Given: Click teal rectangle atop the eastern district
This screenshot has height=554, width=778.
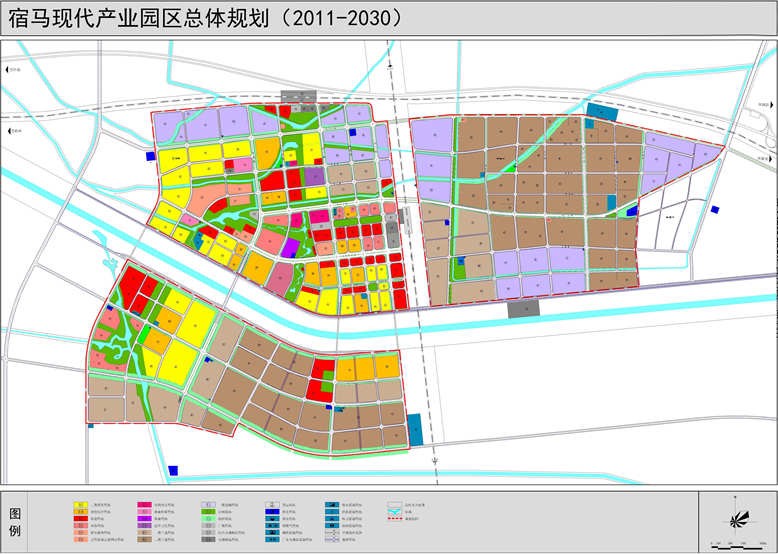Looking at the screenshot, I should pos(602,110).
